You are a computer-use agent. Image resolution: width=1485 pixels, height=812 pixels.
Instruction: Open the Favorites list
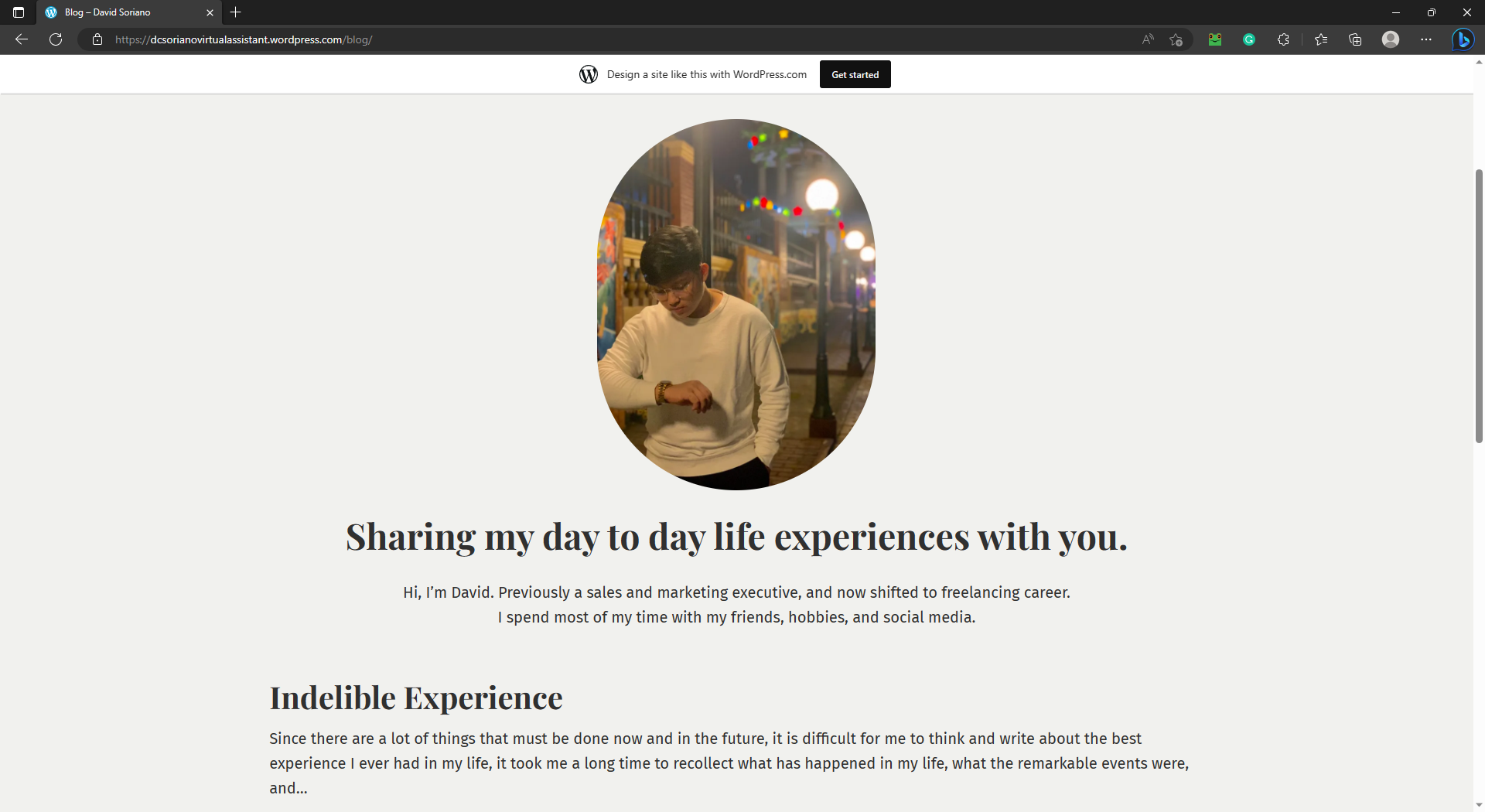1321,39
